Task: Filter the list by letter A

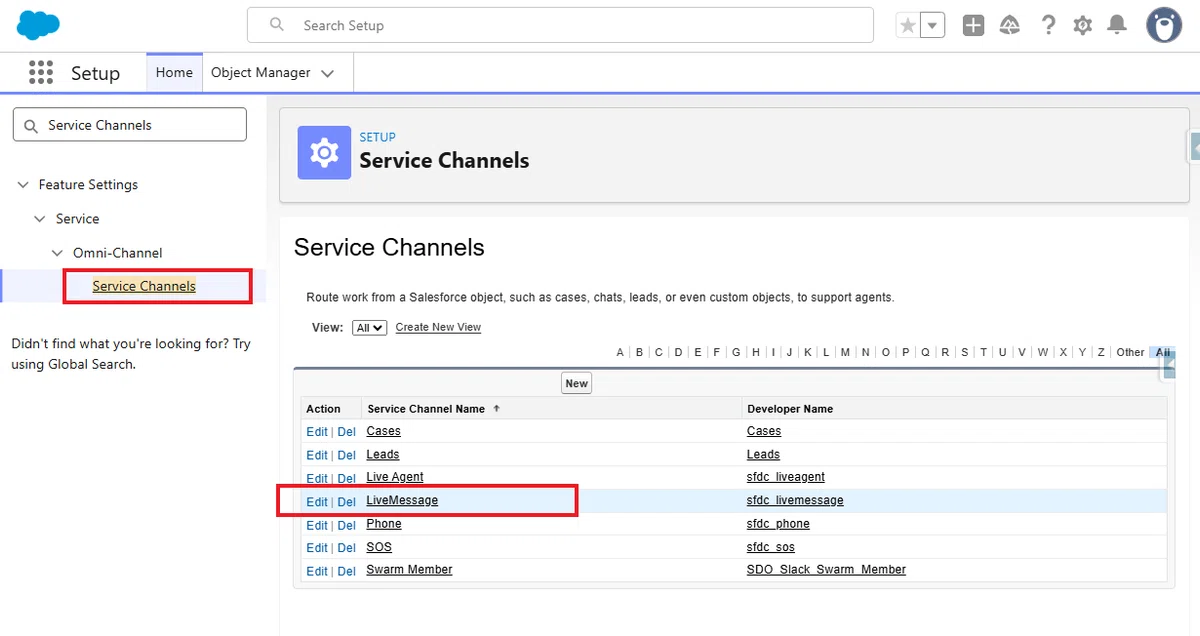Action: tap(620, 352)
